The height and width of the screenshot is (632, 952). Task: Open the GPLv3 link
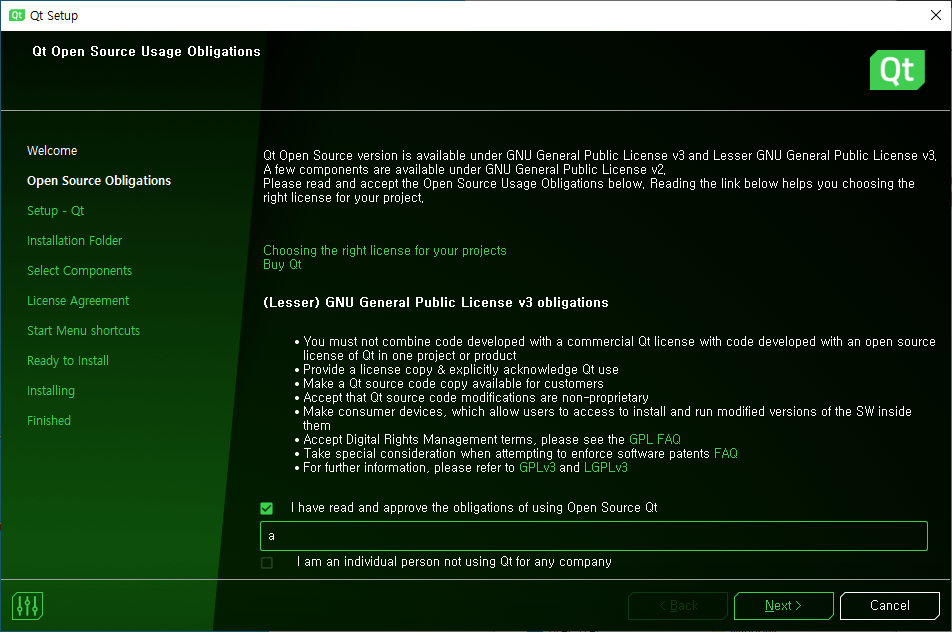(x=537, y=467)
